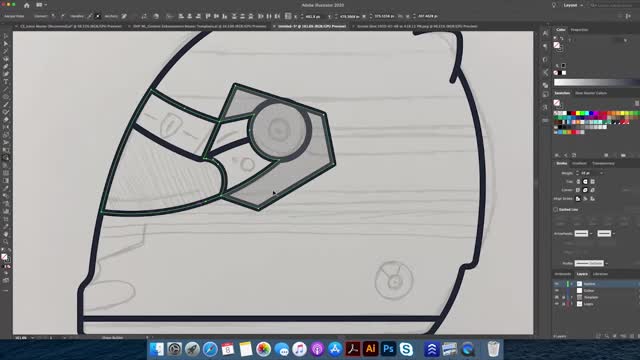Toggle lock on the bottom layer
Screen dimensions: 640x360
pos(563,304)
